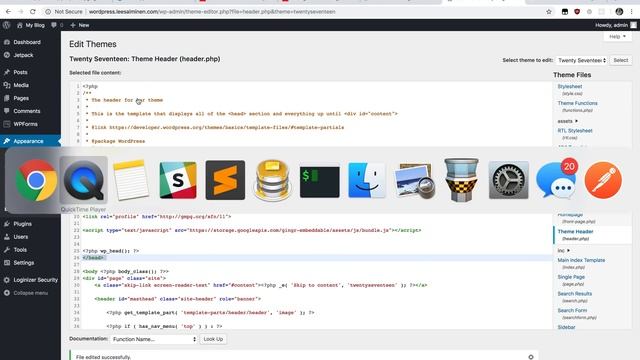Image resolution: width=640 pixels, height=360 pixels.
Task: Open Documentation Function Name dropdown
Action: click(x=154, y=339)
